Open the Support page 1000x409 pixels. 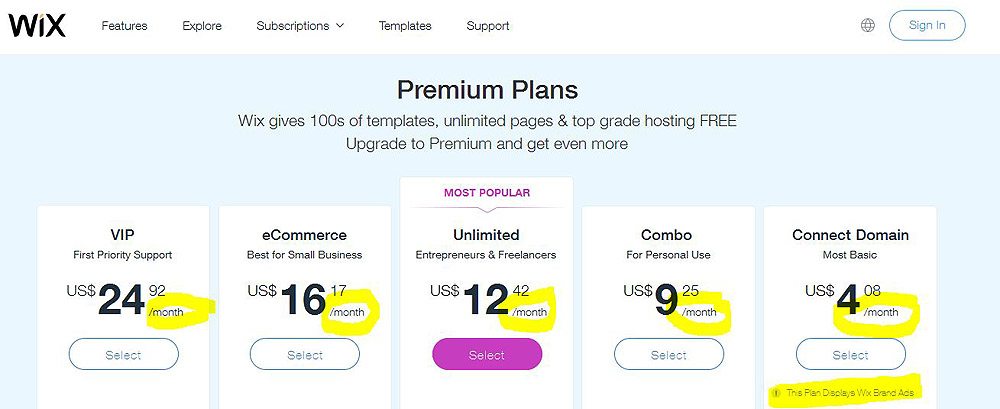coord(488,26)
